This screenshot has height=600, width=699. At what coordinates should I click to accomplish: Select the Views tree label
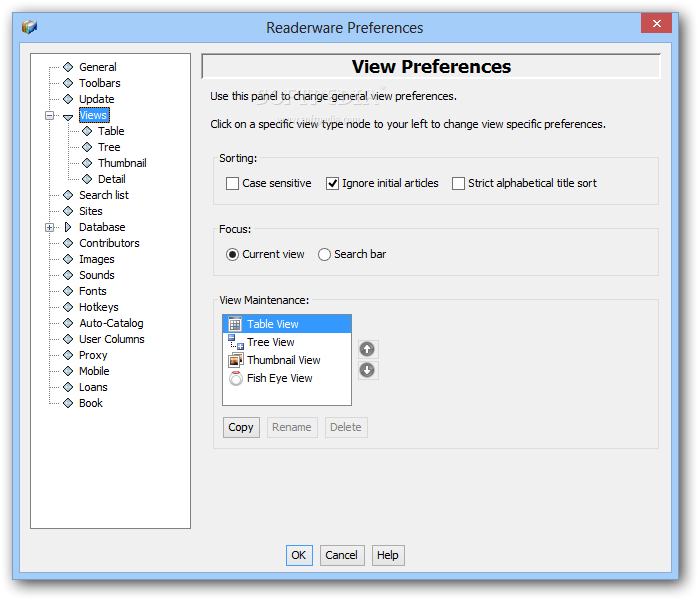tap(94, 115)
